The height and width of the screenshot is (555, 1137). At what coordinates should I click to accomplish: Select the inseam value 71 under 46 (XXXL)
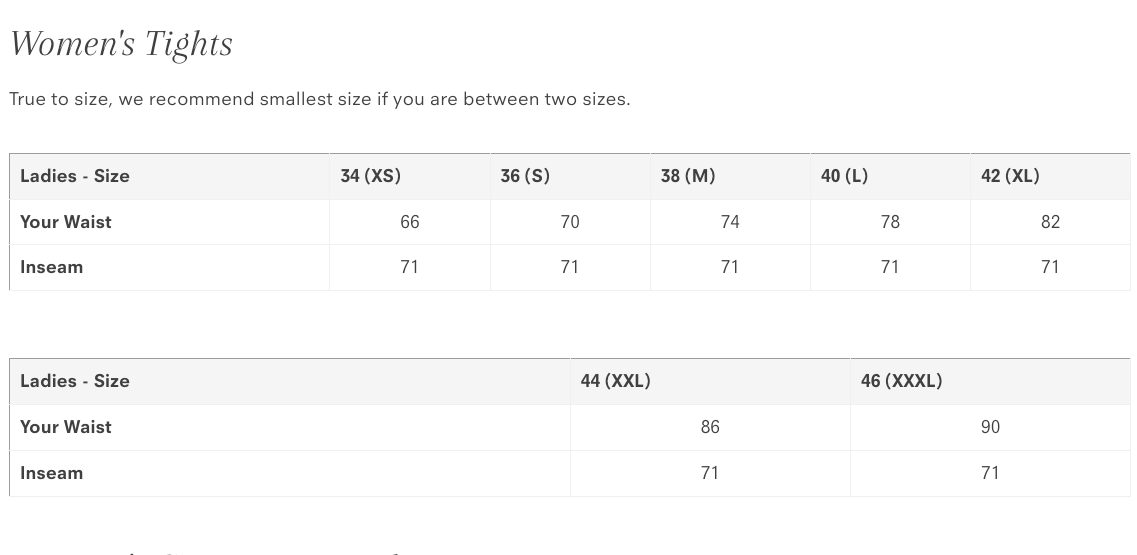click(x=990, y=473)
